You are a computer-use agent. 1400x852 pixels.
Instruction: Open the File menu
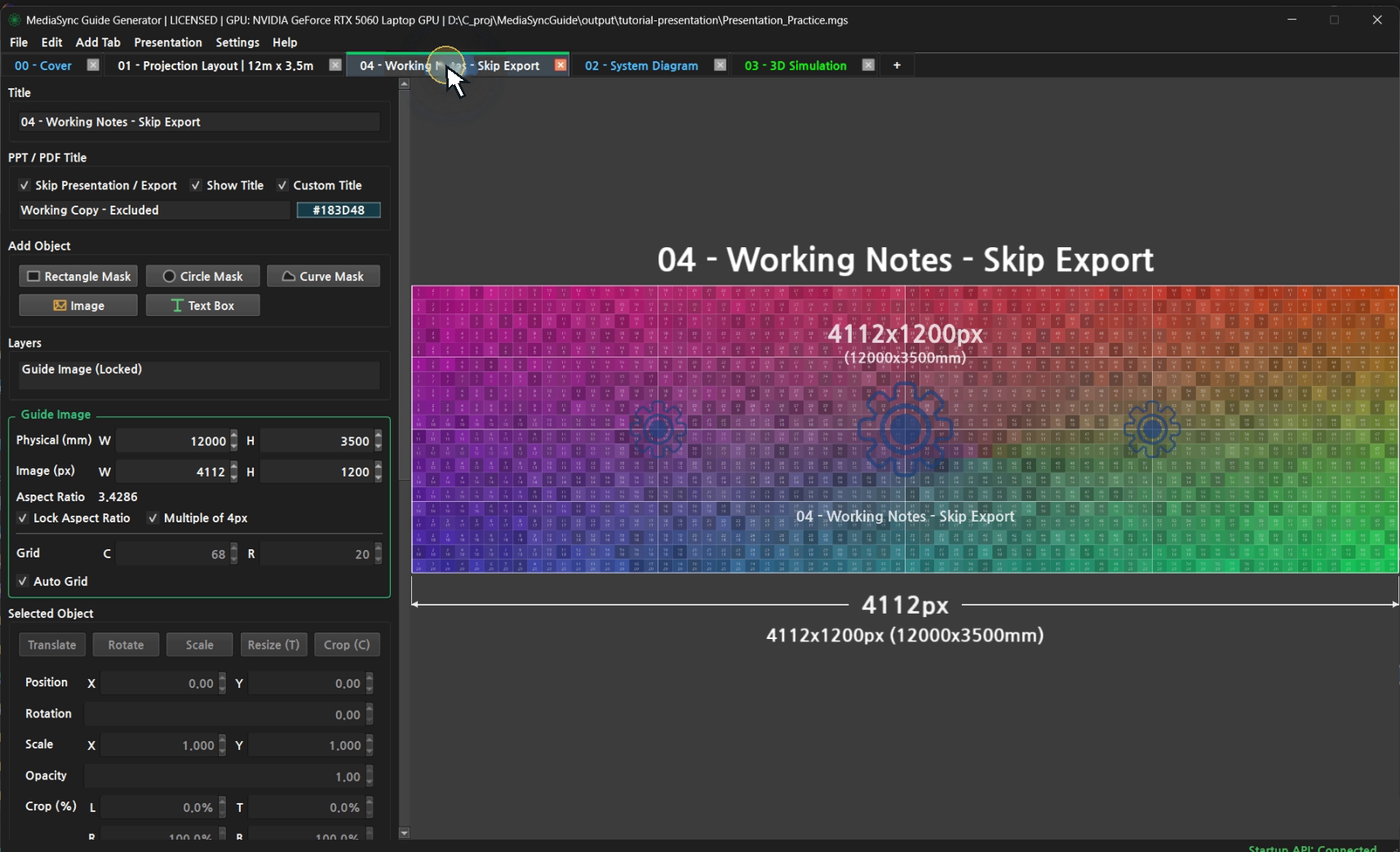point(18,42)
